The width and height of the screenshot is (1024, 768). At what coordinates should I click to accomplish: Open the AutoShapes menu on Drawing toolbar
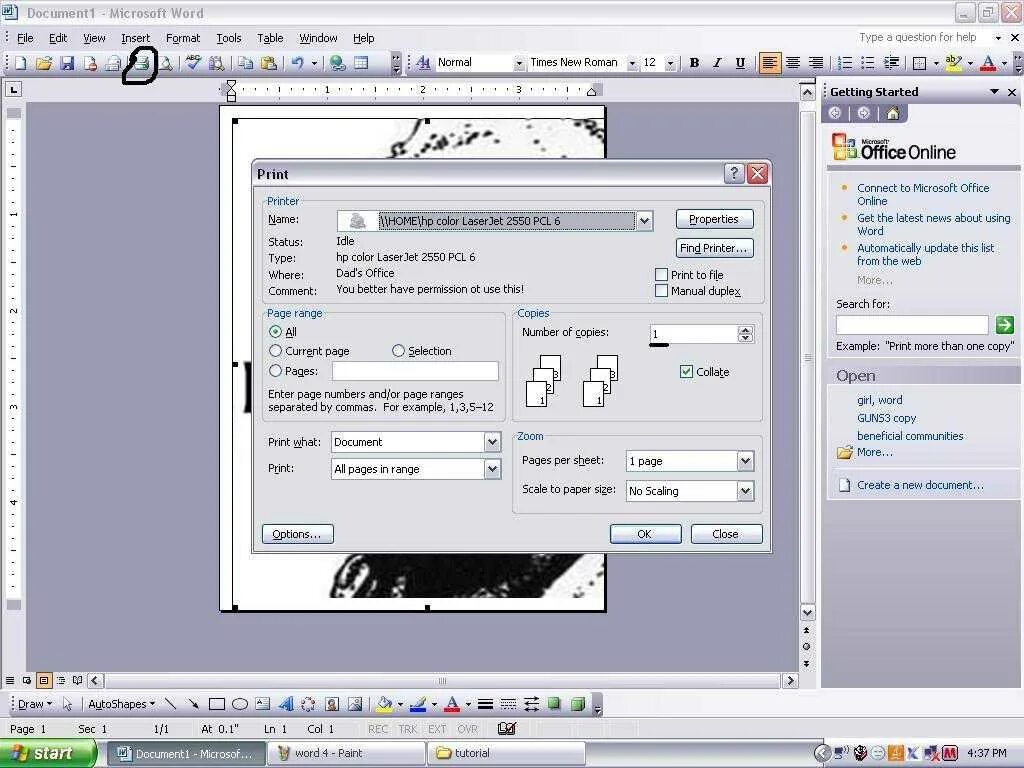(121, 704)
